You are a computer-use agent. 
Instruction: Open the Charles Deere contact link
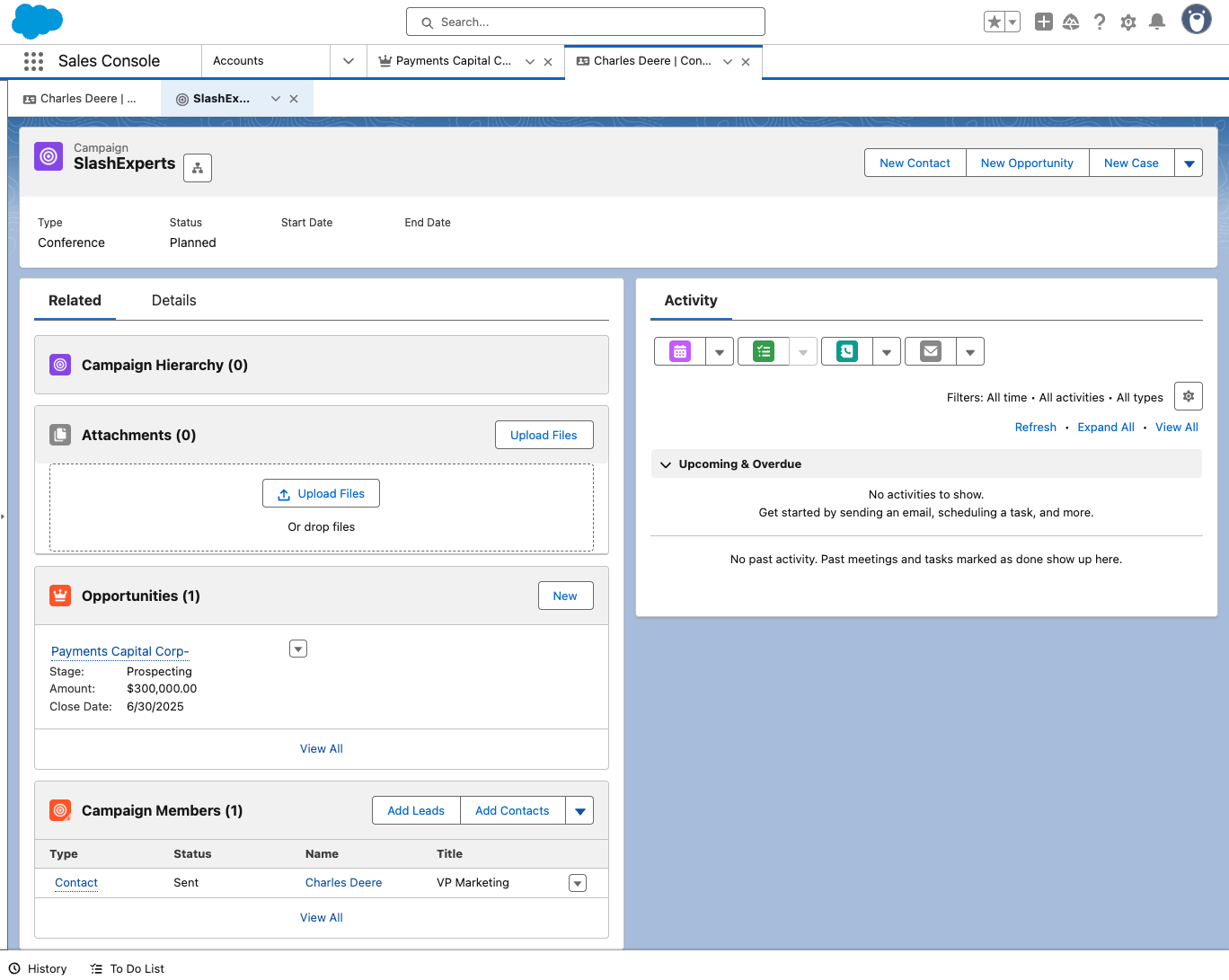[x=343, y=883]
